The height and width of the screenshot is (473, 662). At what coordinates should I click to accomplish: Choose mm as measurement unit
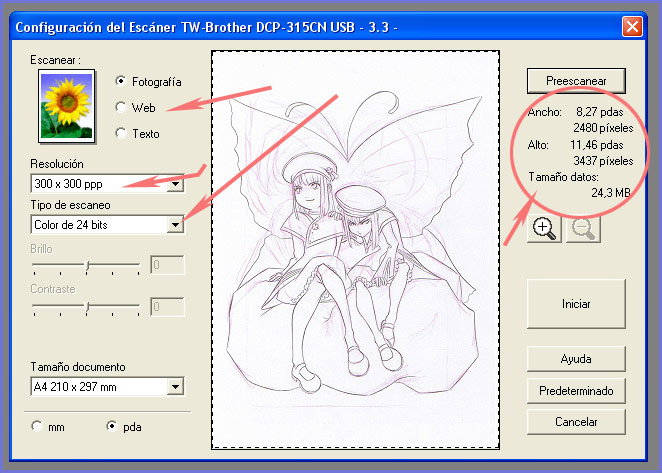pos(37,426)
